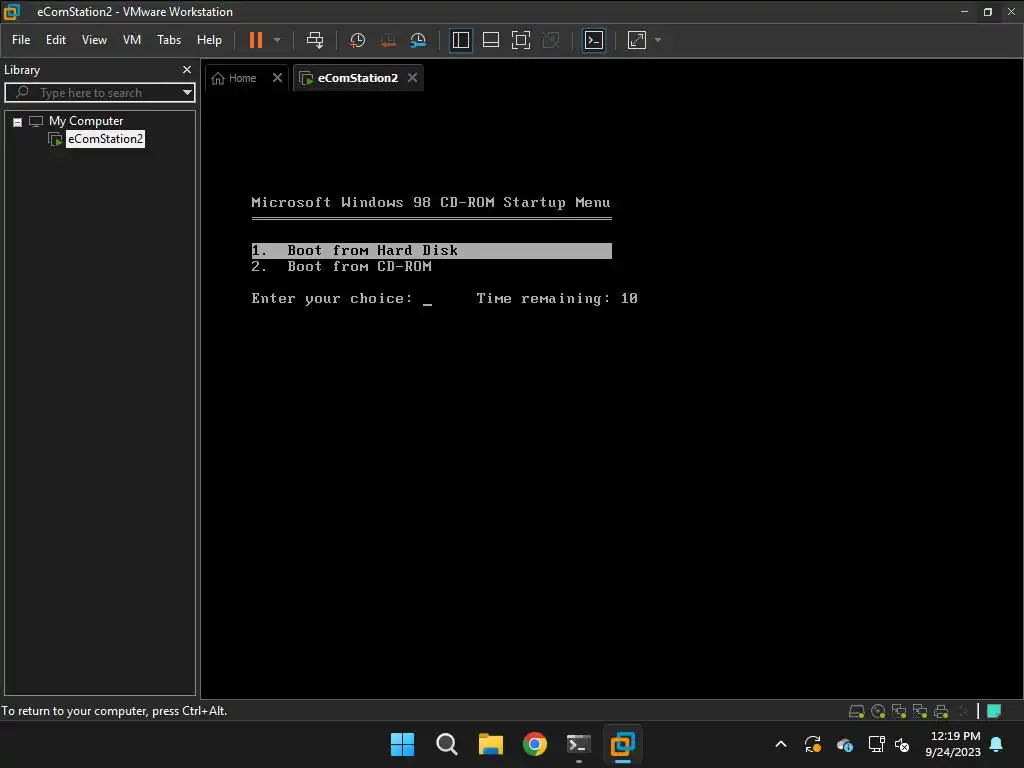Revert the VM to its previous snapshot
1024x768 pixels.
[388, 40]
